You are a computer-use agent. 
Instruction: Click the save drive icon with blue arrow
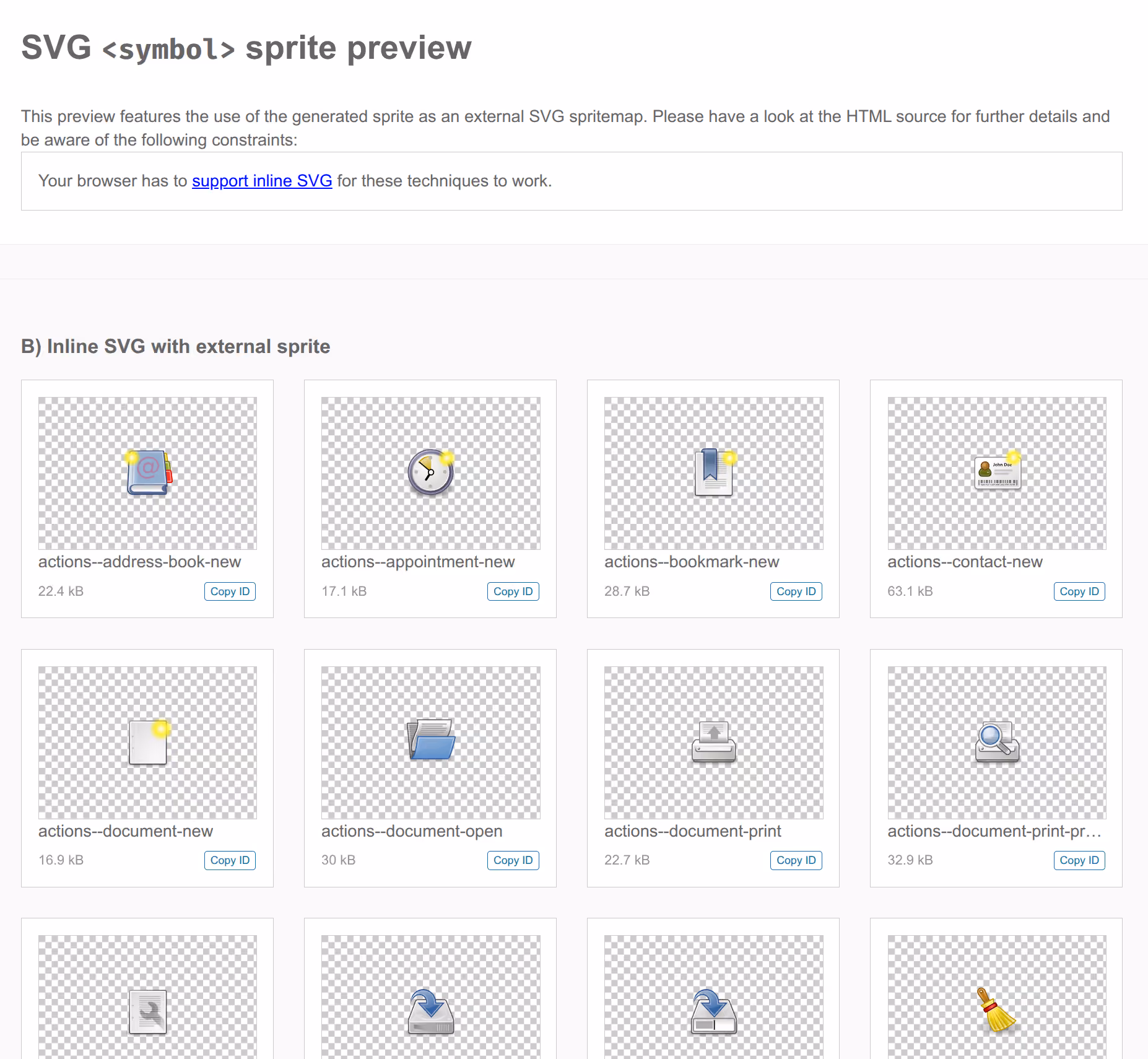tap(431, 1011)
